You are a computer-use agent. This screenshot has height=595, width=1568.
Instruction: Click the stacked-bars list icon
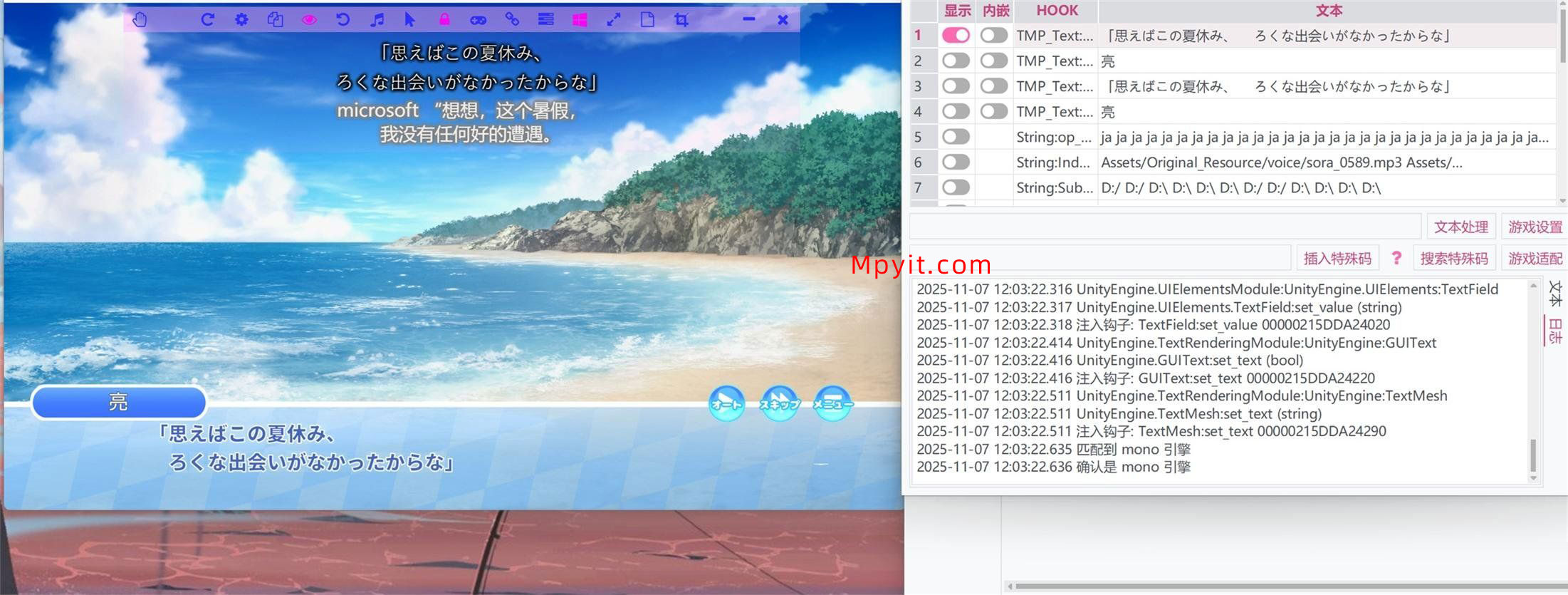(x=546, y=20)
